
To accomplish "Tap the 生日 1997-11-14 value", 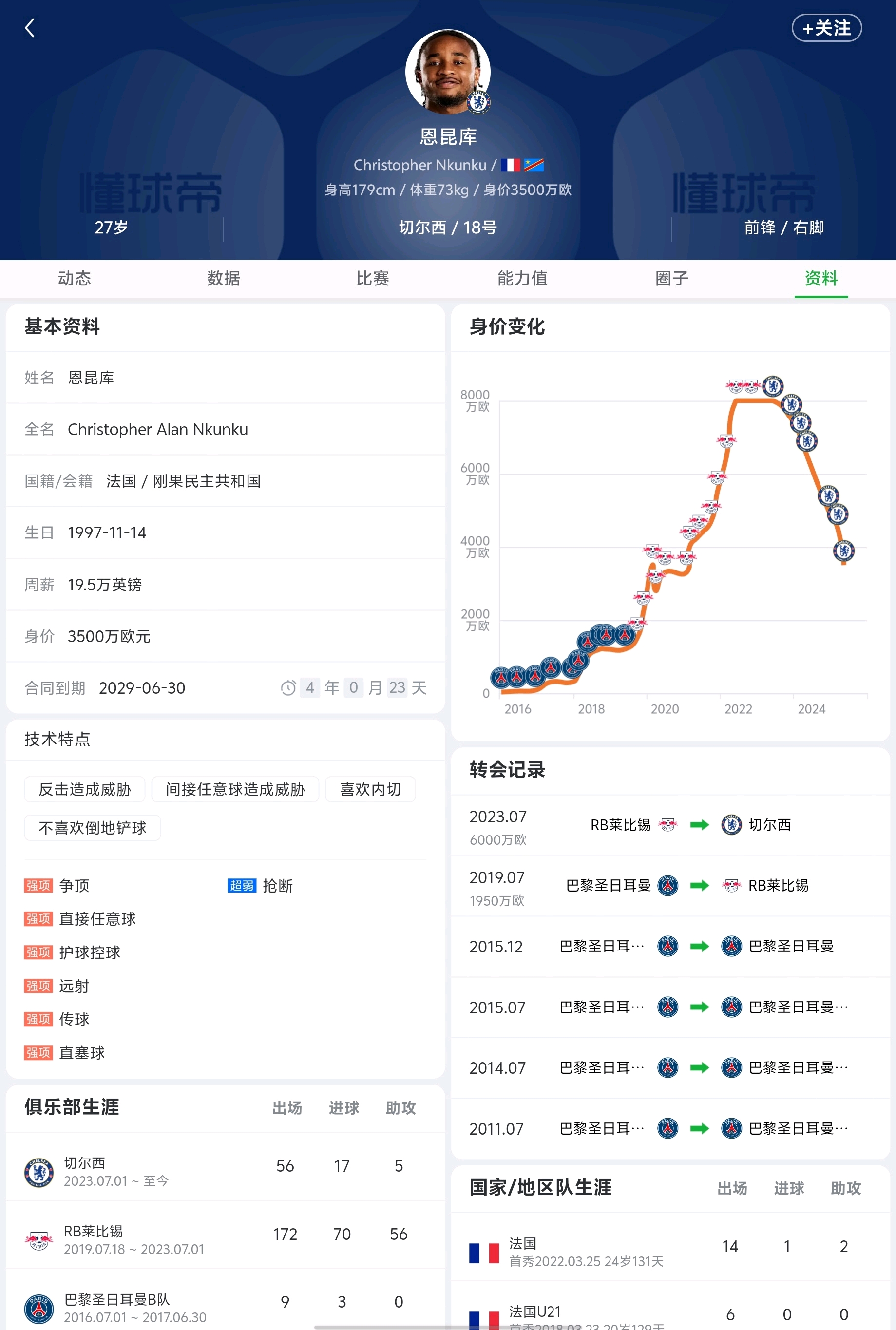I will pyautogui.click(x=107, y=532).
